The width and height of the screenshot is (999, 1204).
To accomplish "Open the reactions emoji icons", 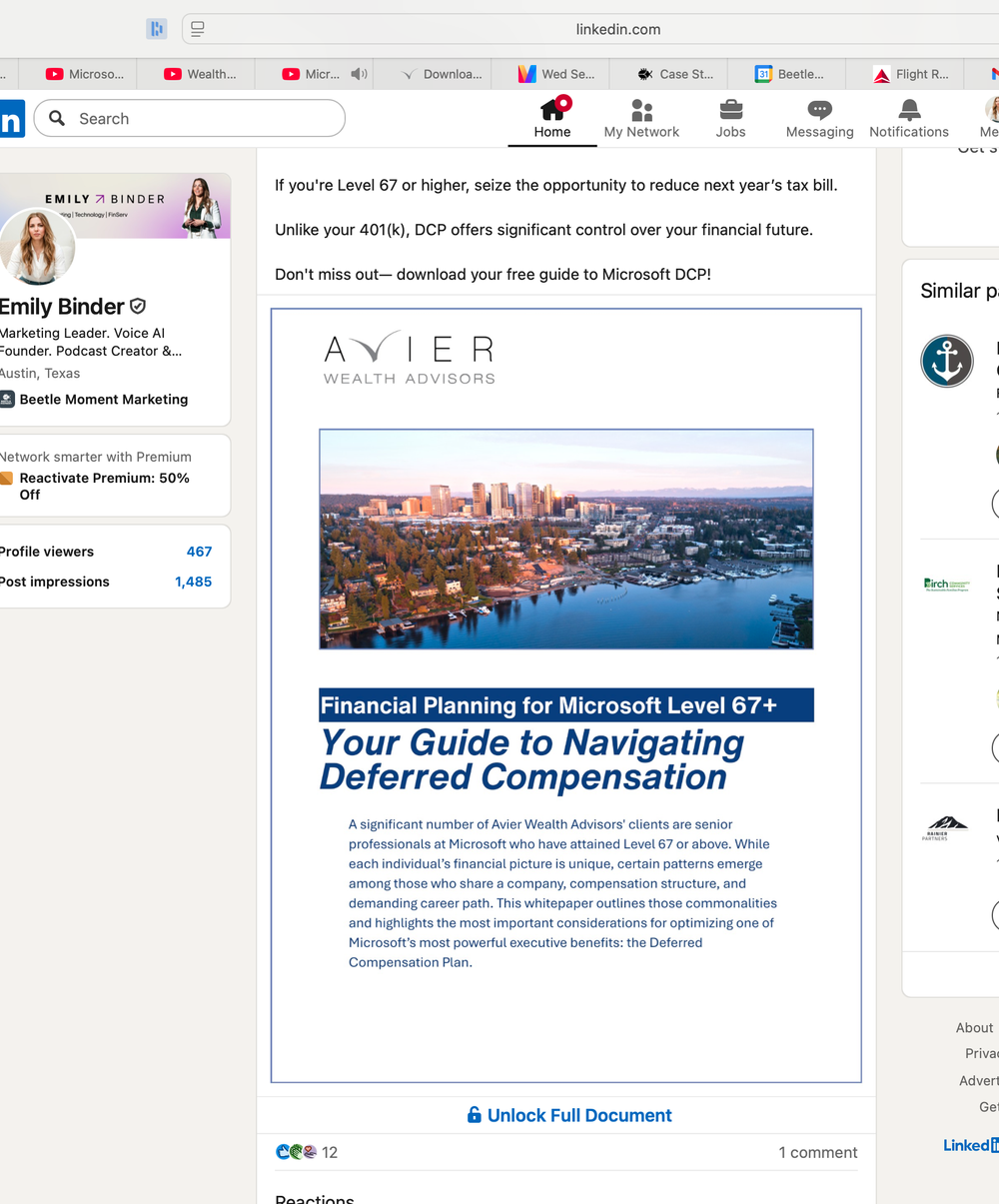I will tap(297, 1152).
